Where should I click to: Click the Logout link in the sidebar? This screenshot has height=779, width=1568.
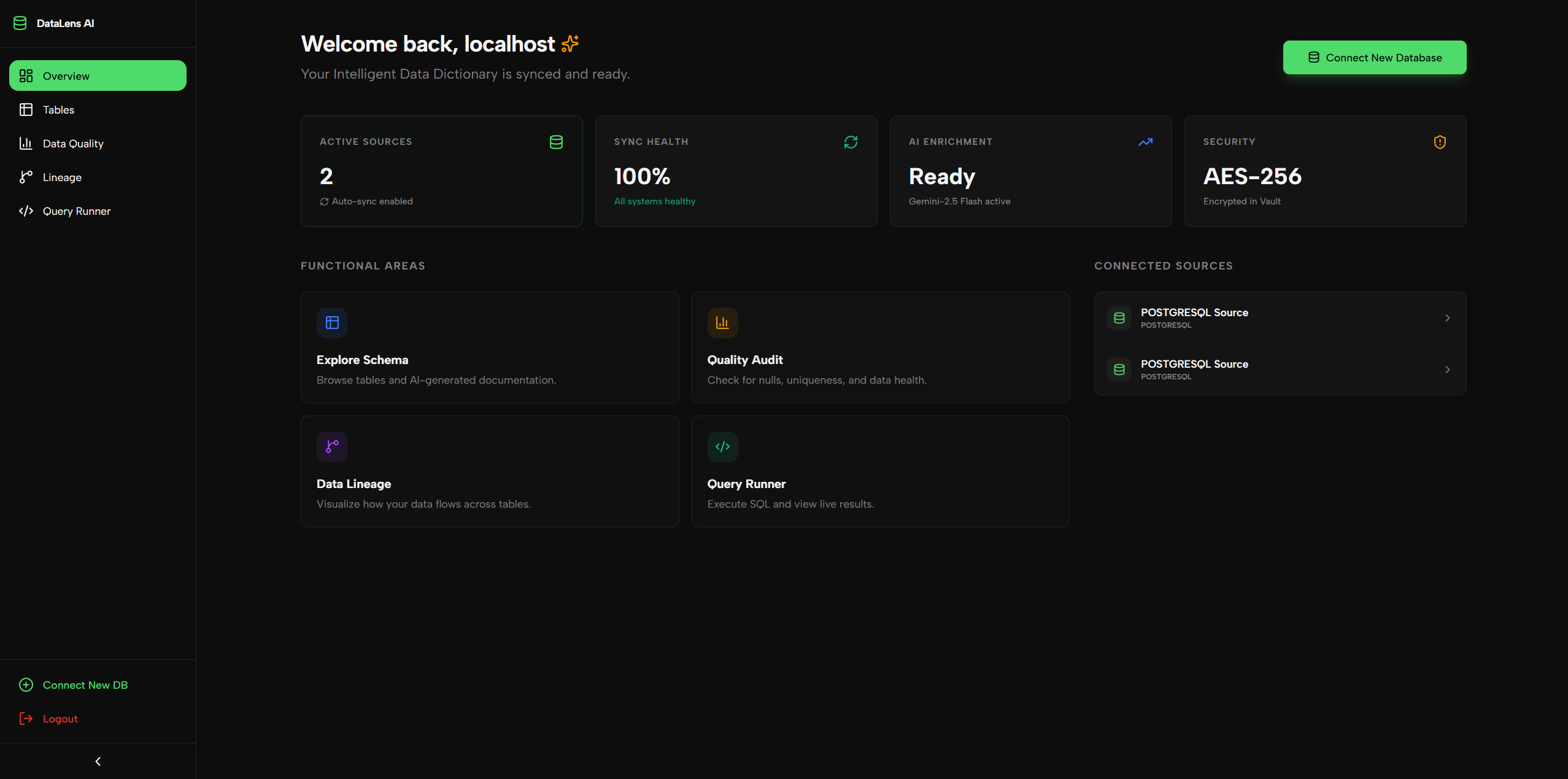click(x=60, y=719)
